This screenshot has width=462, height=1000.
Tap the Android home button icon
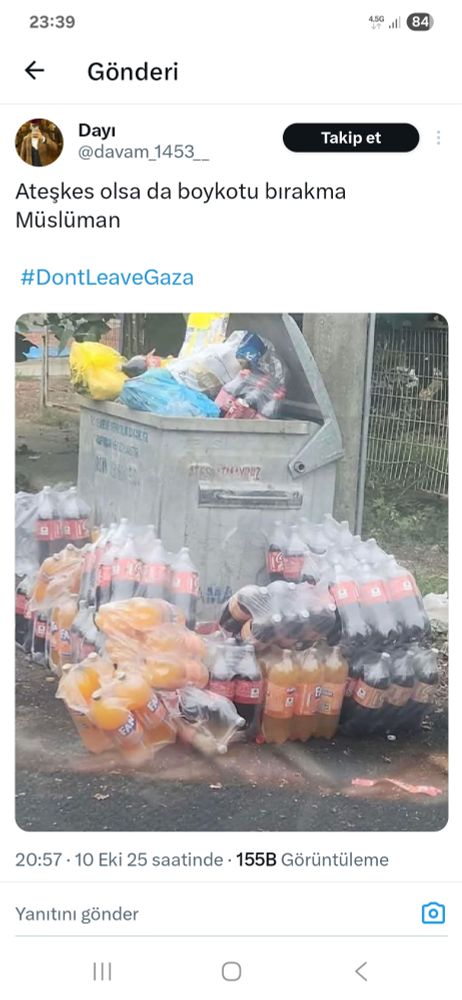coord(231,971)
